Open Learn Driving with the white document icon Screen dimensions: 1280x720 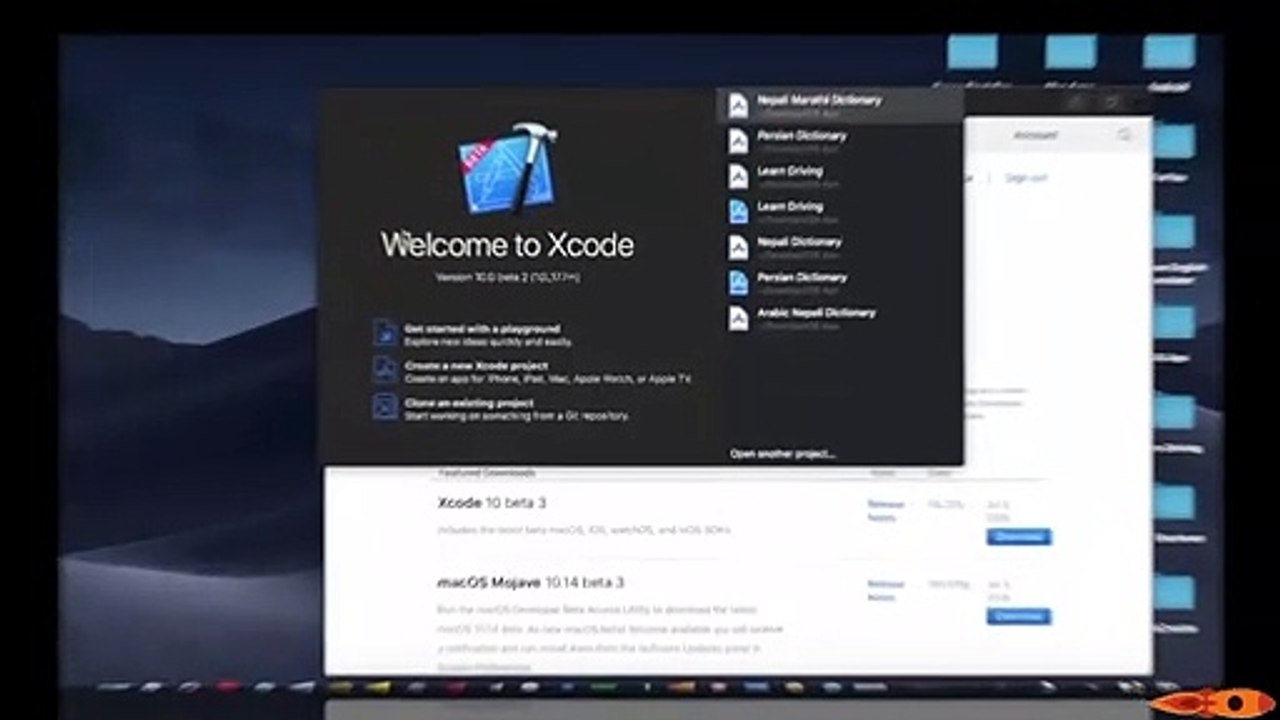point(839,176)
